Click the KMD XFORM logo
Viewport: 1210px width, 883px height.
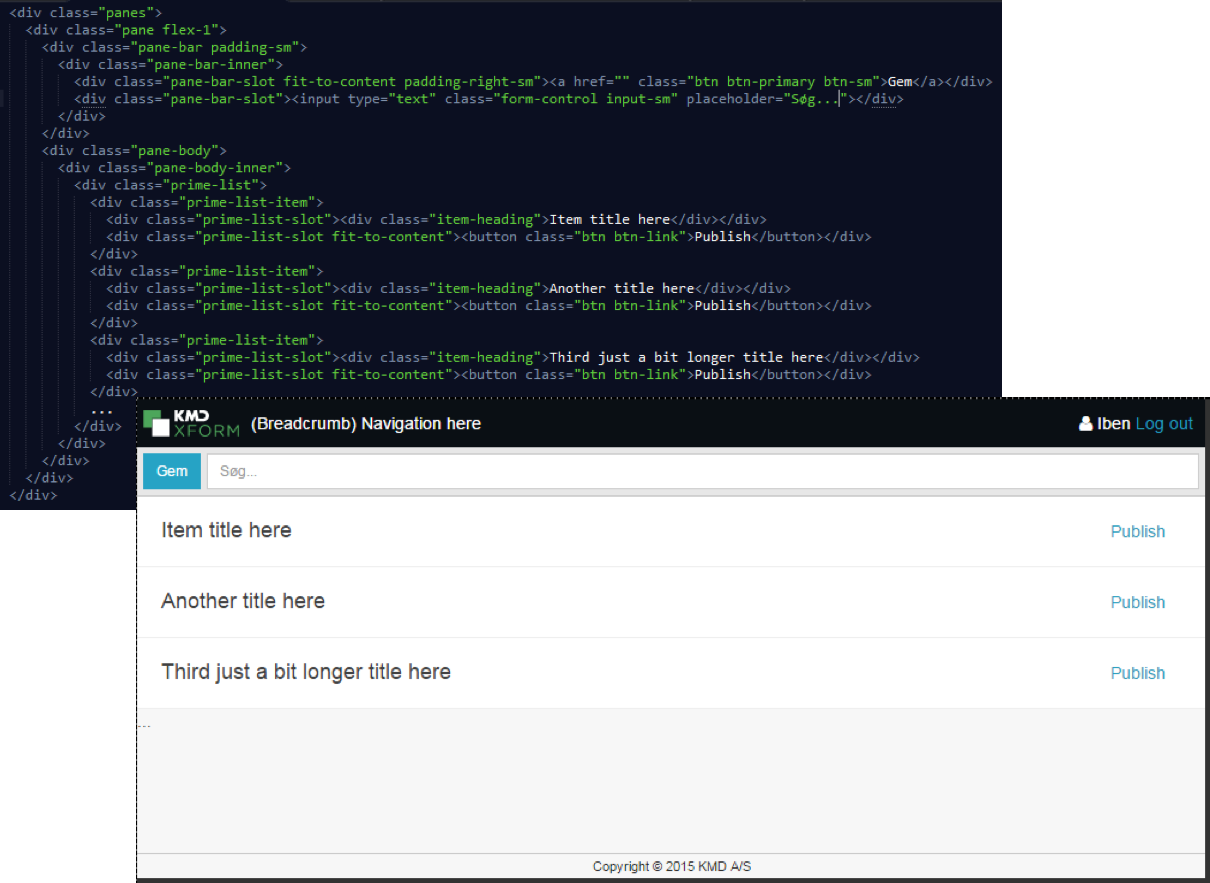click(x=191, y=423)
